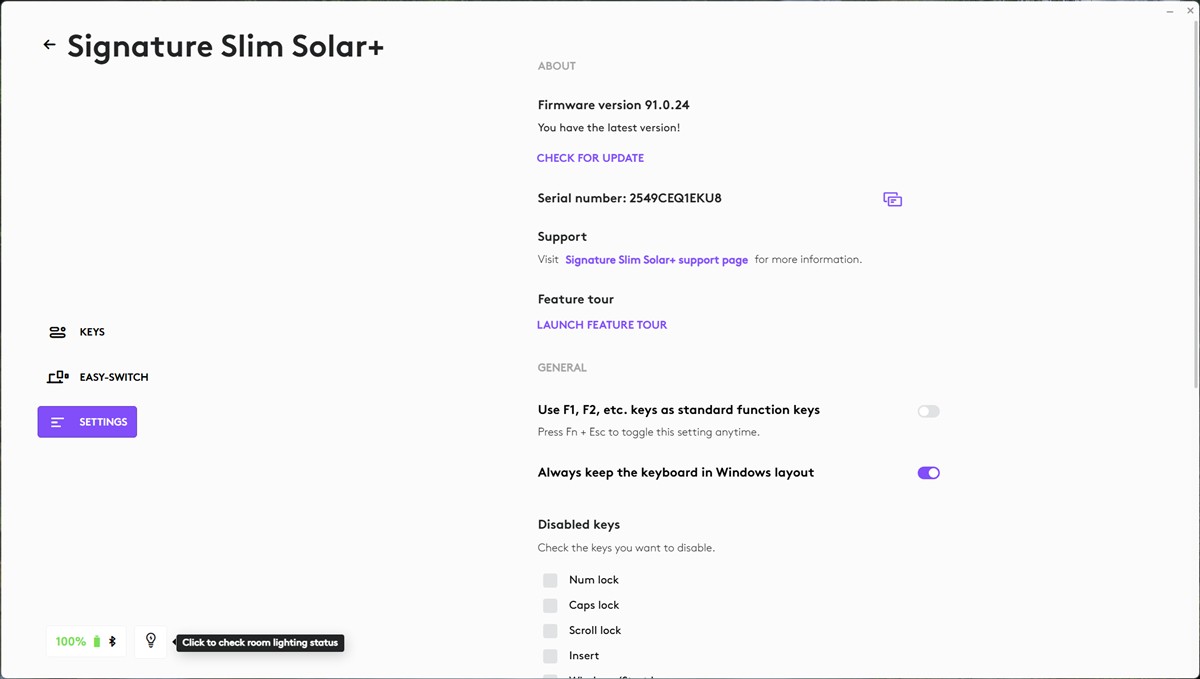Click the vertical scrollbar on the right

point(1195,200)
